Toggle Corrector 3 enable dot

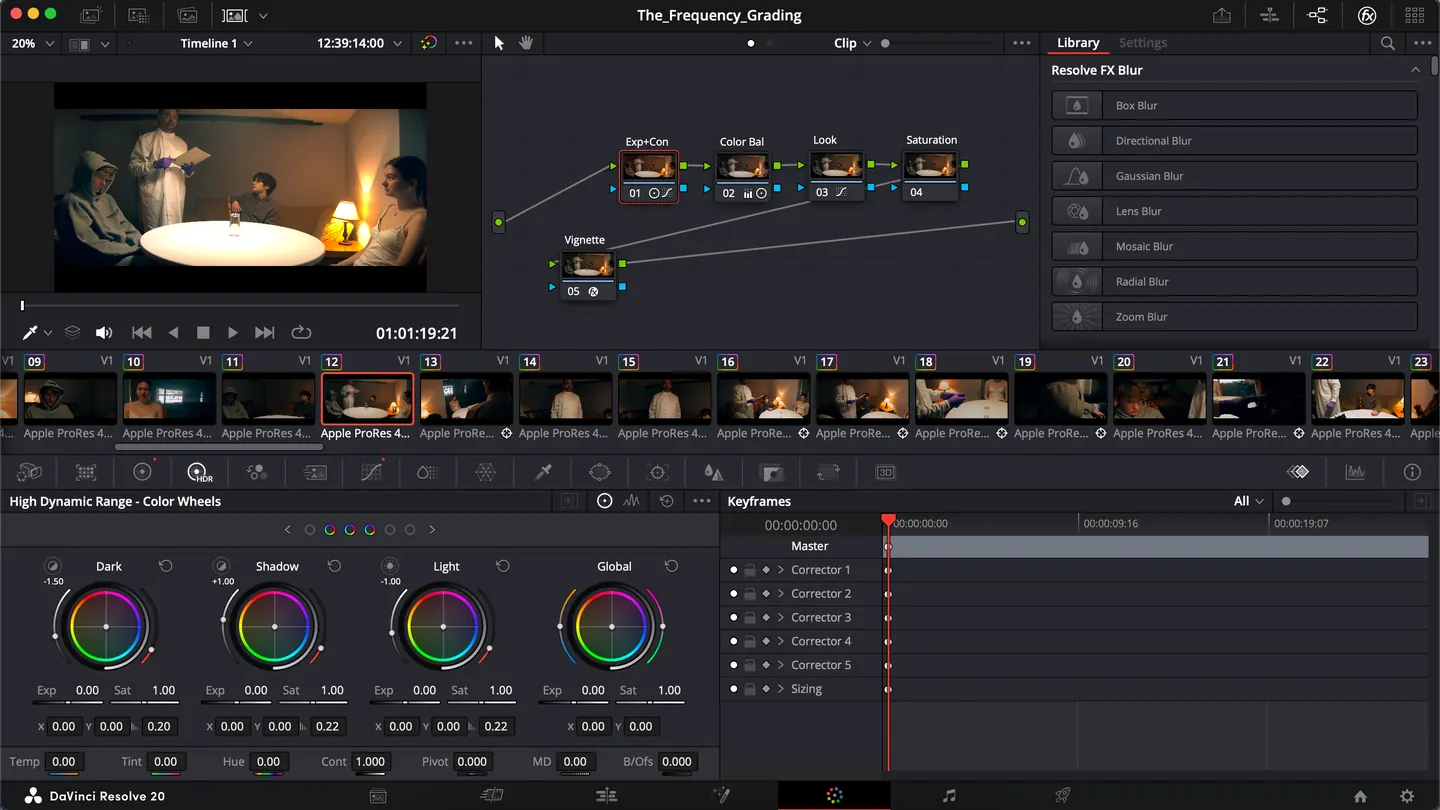click(733, 618)
